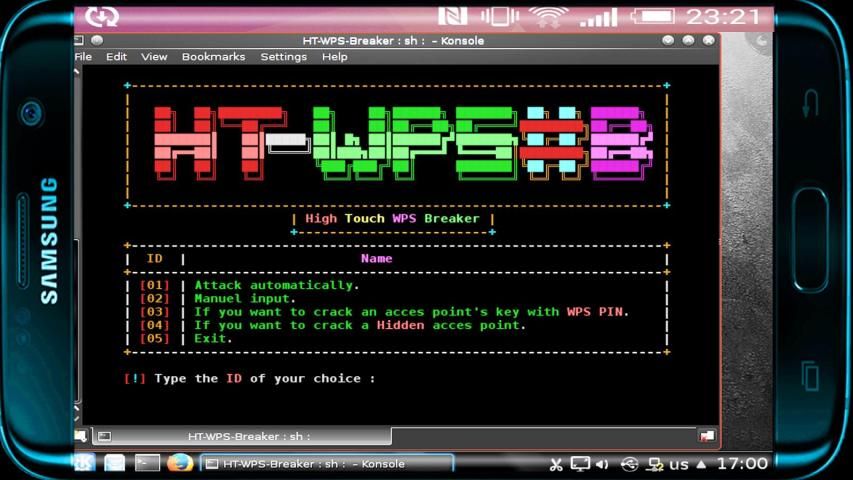
Task: Click the 17:00 taskbar clock
Action: [x=742, y=464]
